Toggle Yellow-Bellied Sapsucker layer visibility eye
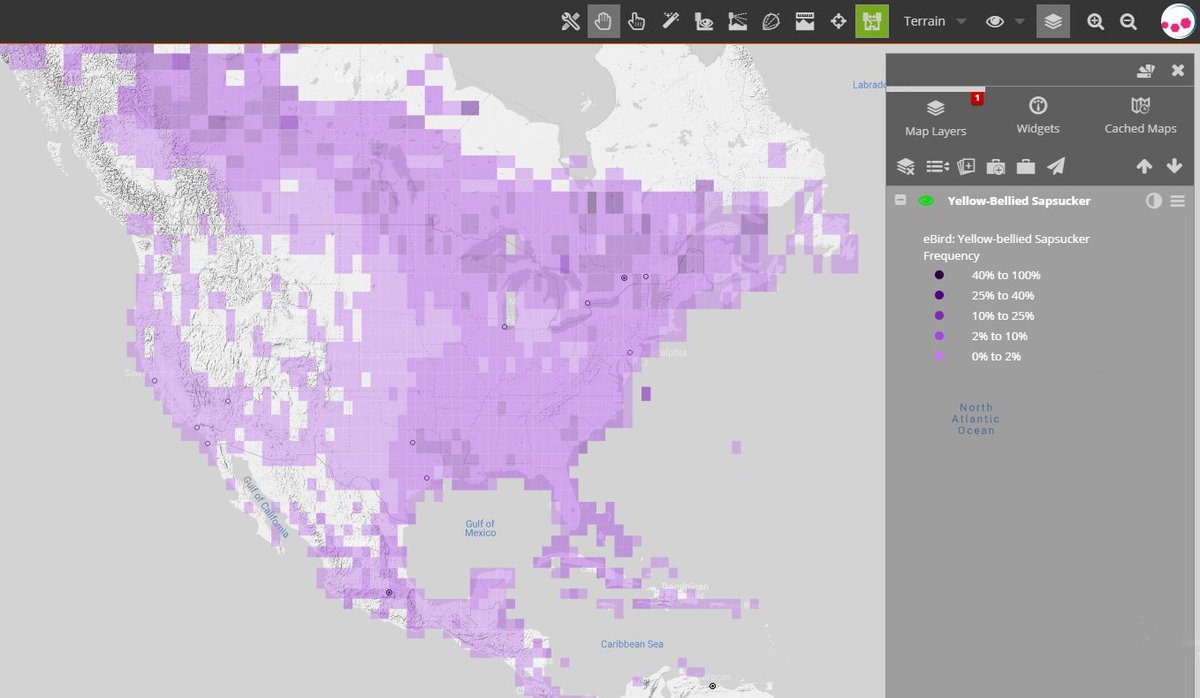Screen dimensions: 1200x698 926,201
